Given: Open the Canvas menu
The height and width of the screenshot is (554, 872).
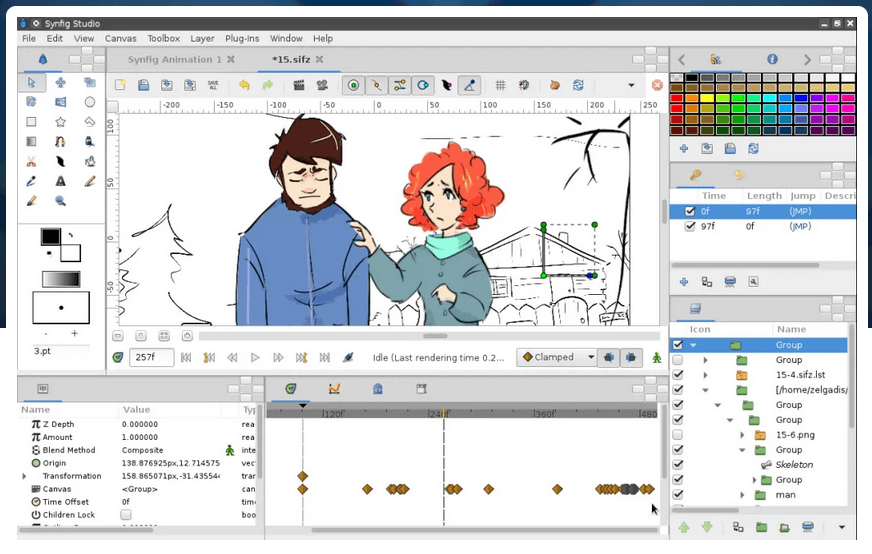Looking at the screenshot, I should click(x=121, y=38).
